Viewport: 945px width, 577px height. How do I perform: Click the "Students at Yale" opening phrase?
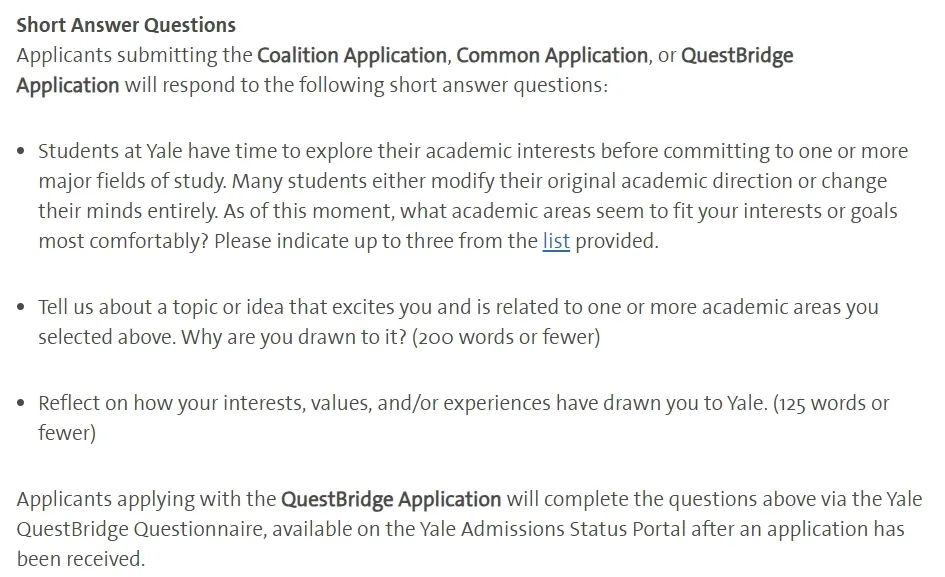coord(110,151)
